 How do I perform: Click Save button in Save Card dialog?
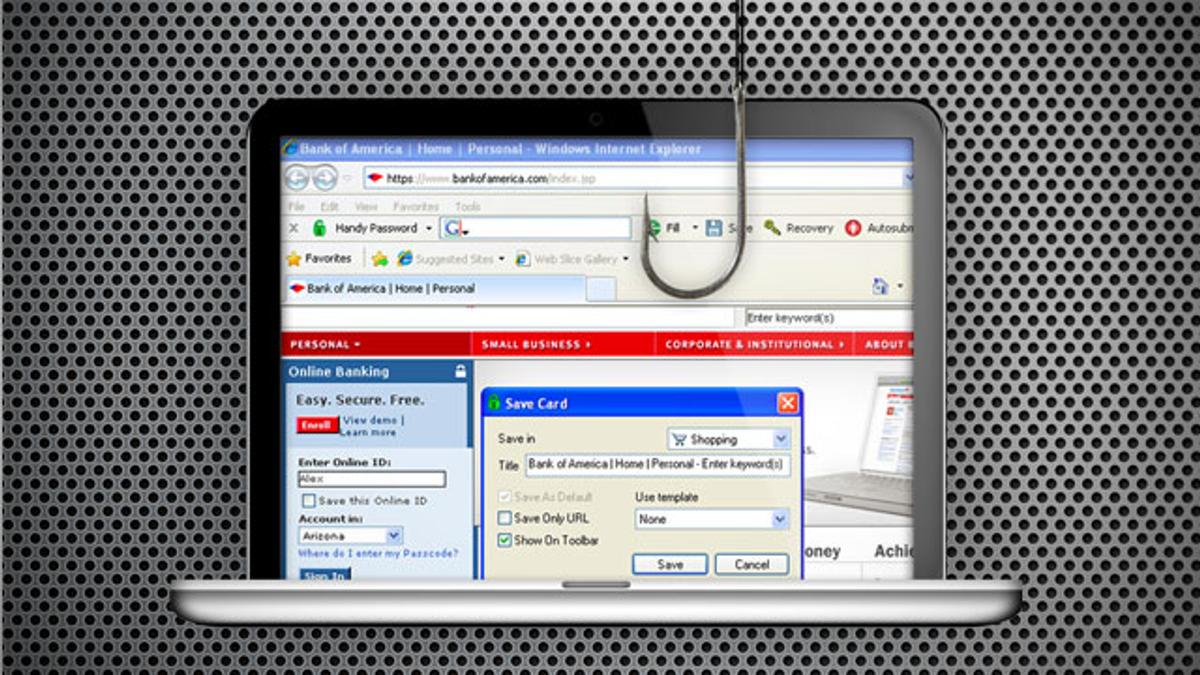670,564
